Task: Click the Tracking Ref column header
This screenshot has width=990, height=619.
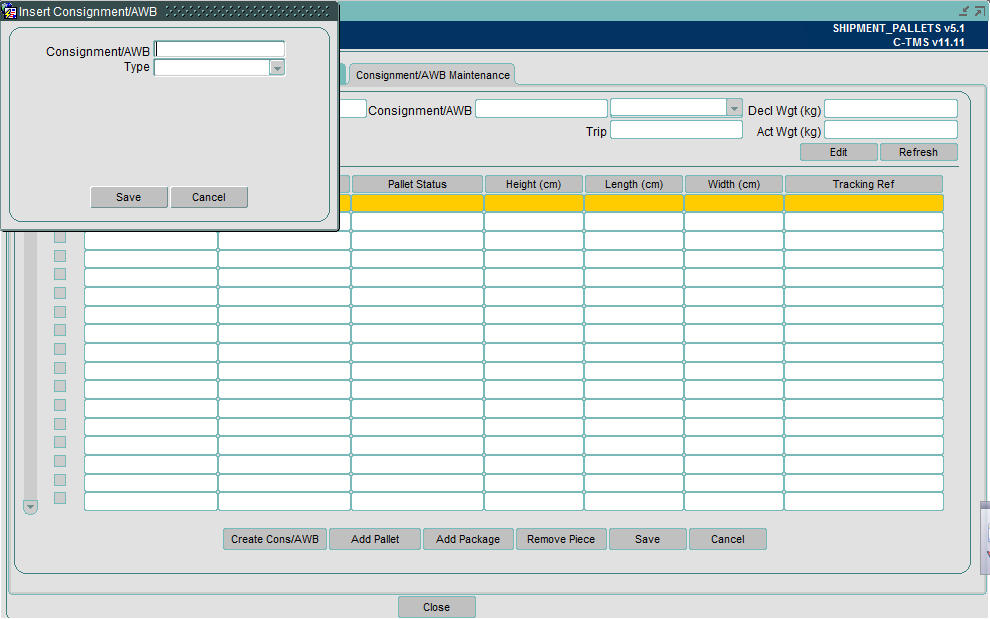Action: 864,184
